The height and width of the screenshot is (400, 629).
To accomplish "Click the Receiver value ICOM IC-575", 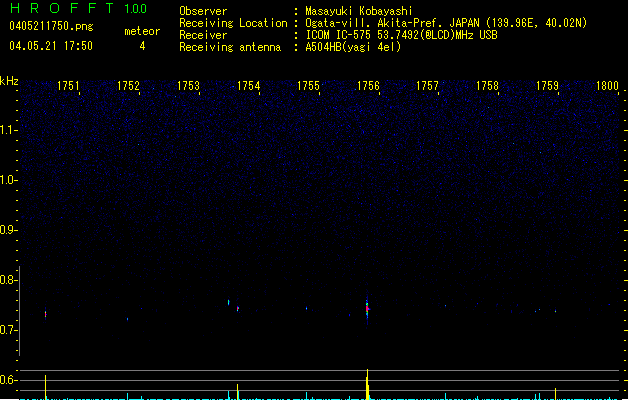I will coord(402,35).
